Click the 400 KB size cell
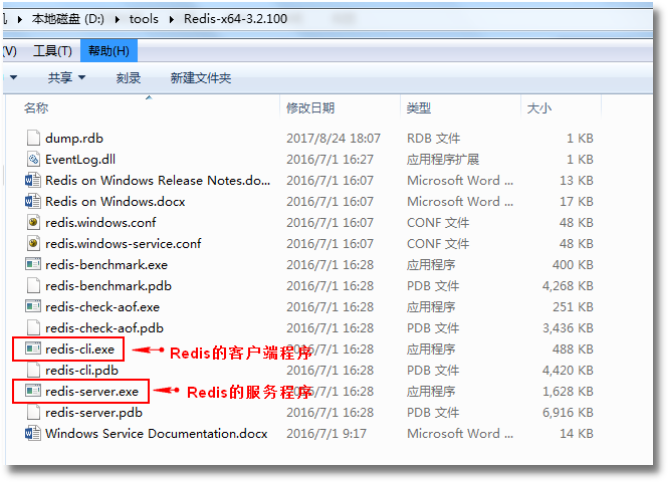The height and width of the screenshot is (483, 670). coord(573,265)
